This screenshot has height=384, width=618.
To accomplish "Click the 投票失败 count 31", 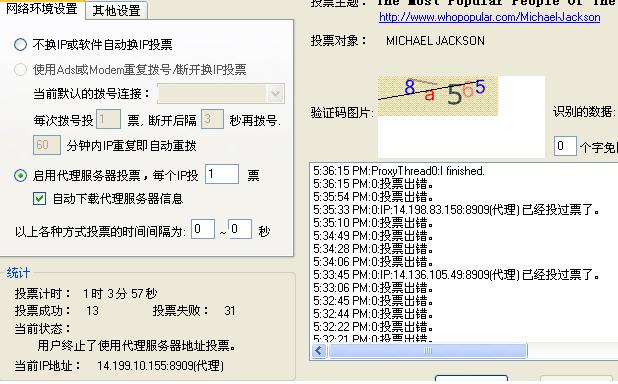I will [x=230, y=311].
